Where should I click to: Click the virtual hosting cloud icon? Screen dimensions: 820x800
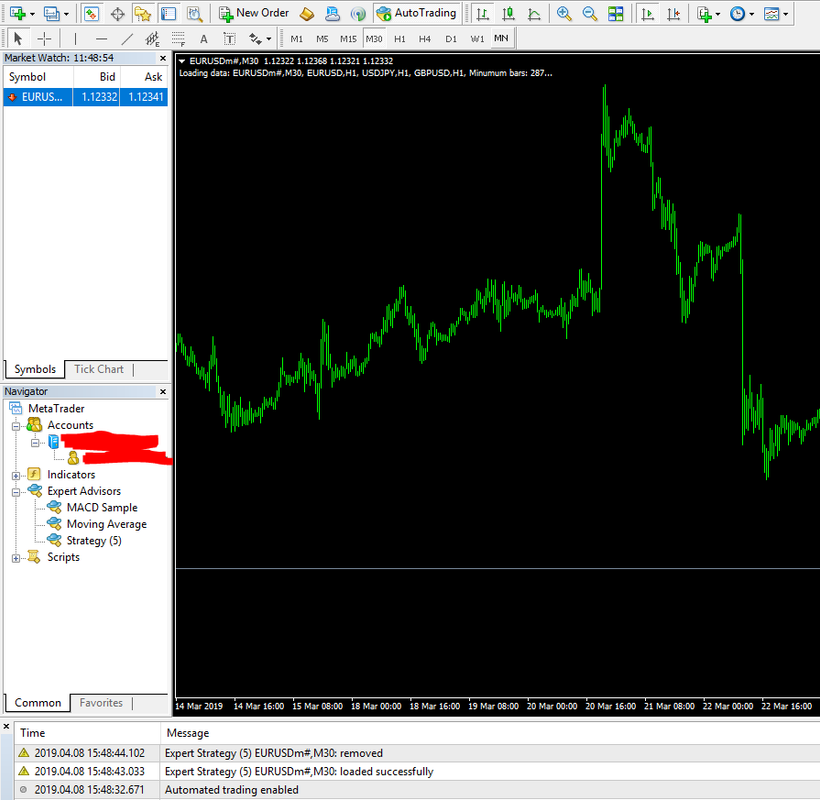click(333, 14)
